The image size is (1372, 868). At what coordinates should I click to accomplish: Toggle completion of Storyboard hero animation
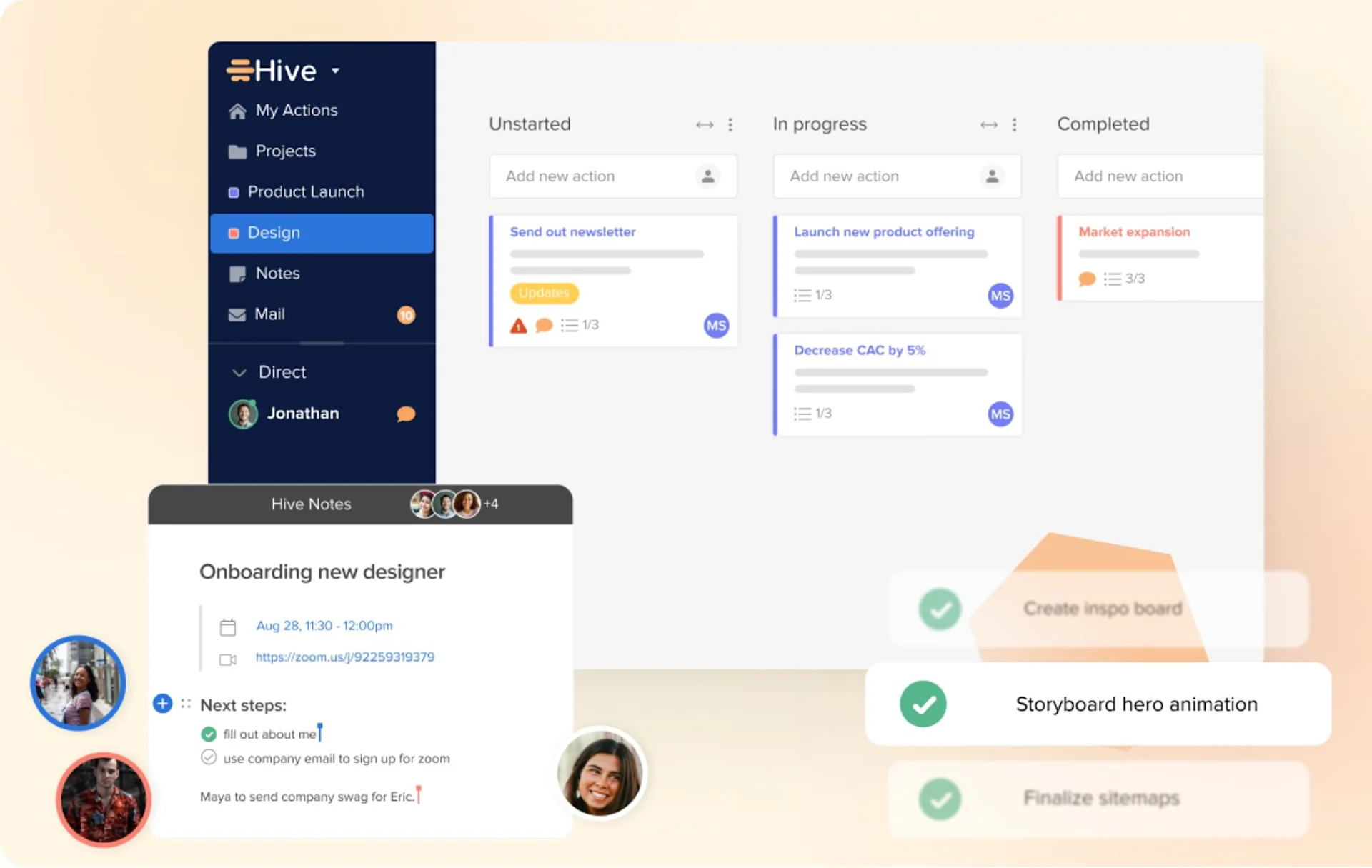click(923, 704)
